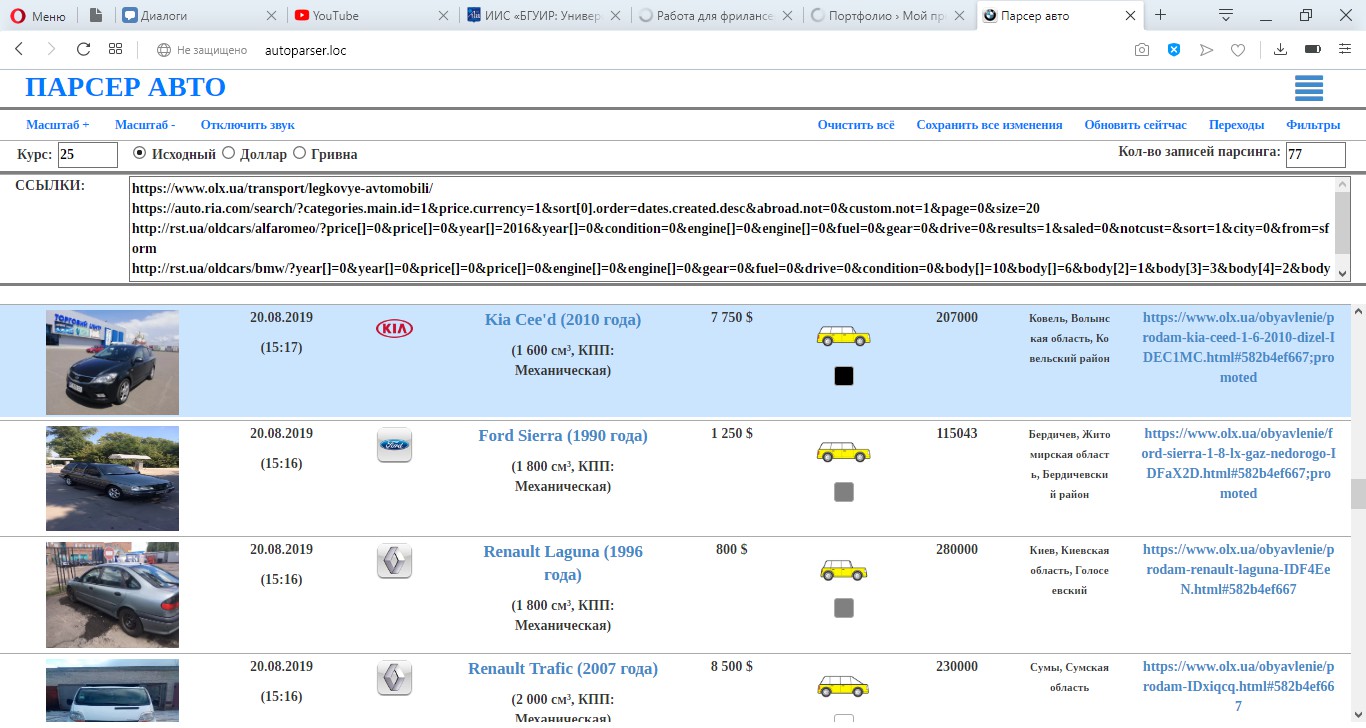Open the Фильтры panel
1366x728 pixels.
(x=1313, y=125)
